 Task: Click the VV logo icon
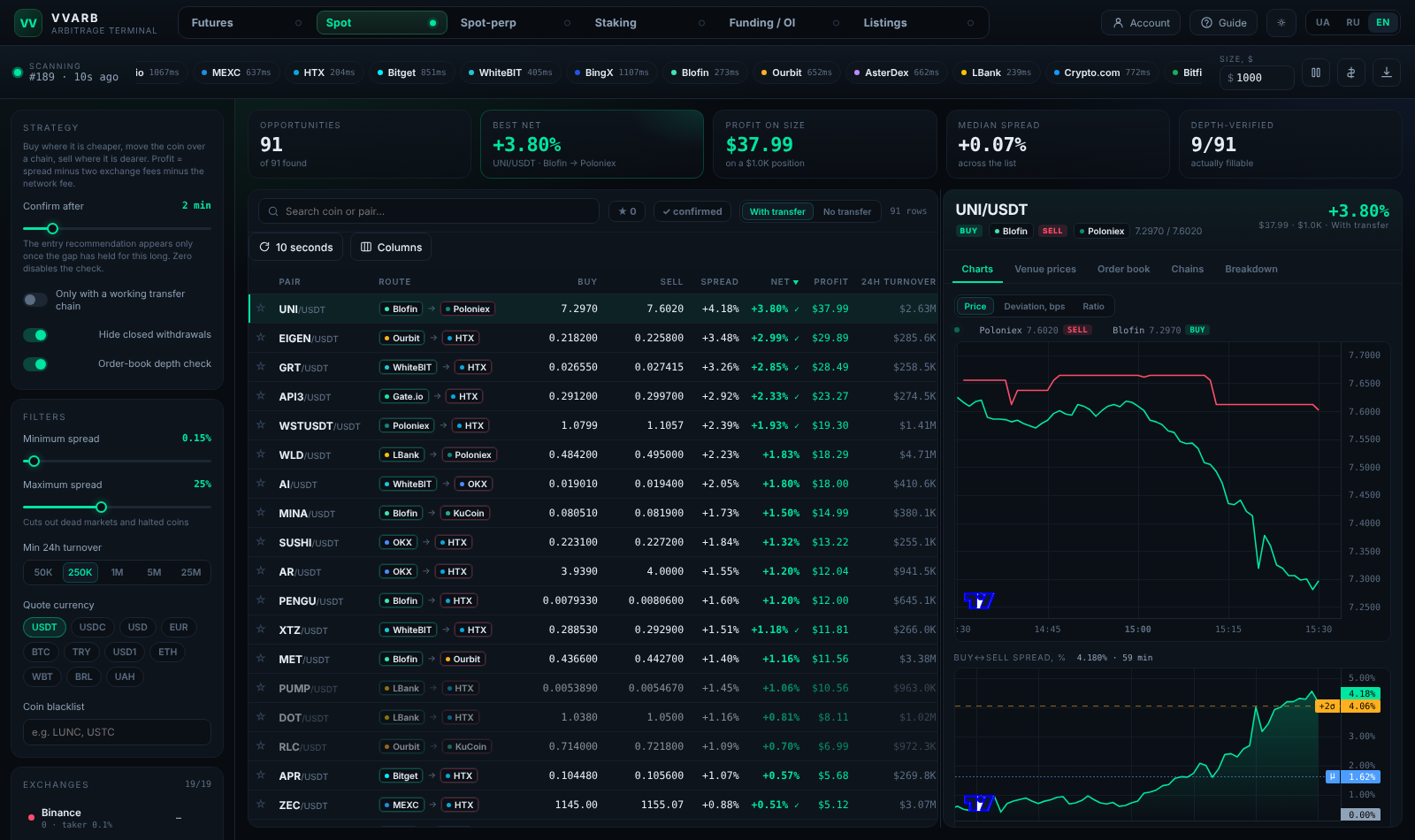tap(28, 23)
